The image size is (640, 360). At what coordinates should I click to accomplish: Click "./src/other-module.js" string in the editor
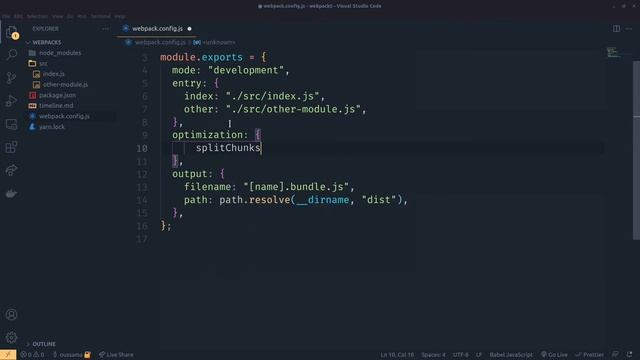293,109
